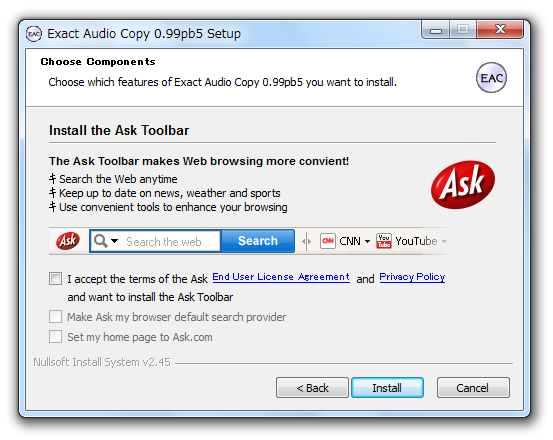Toggle Set my home page to Ask.com

(x=56, y=337)
